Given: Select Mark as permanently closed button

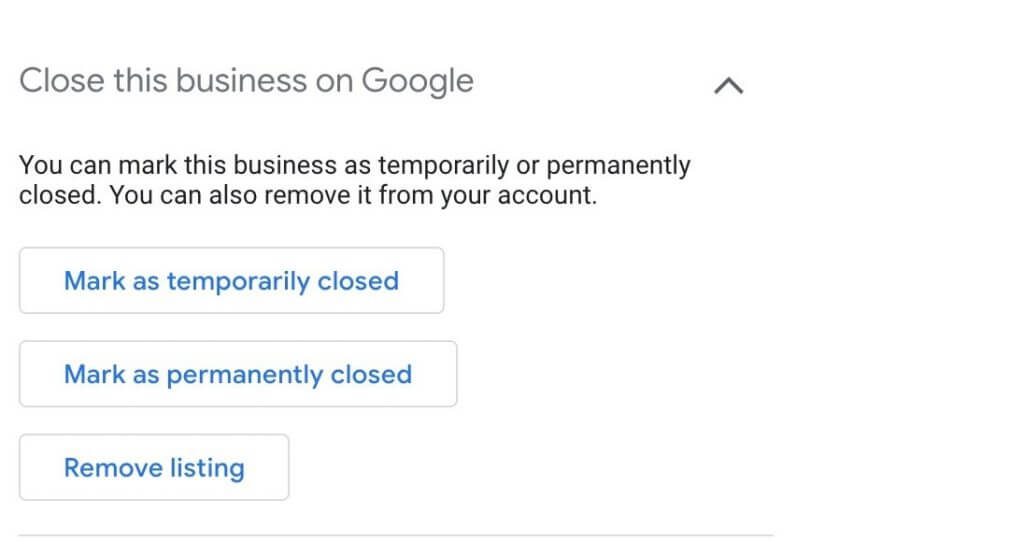Looking at the screenshot, I should coord(238,374).
